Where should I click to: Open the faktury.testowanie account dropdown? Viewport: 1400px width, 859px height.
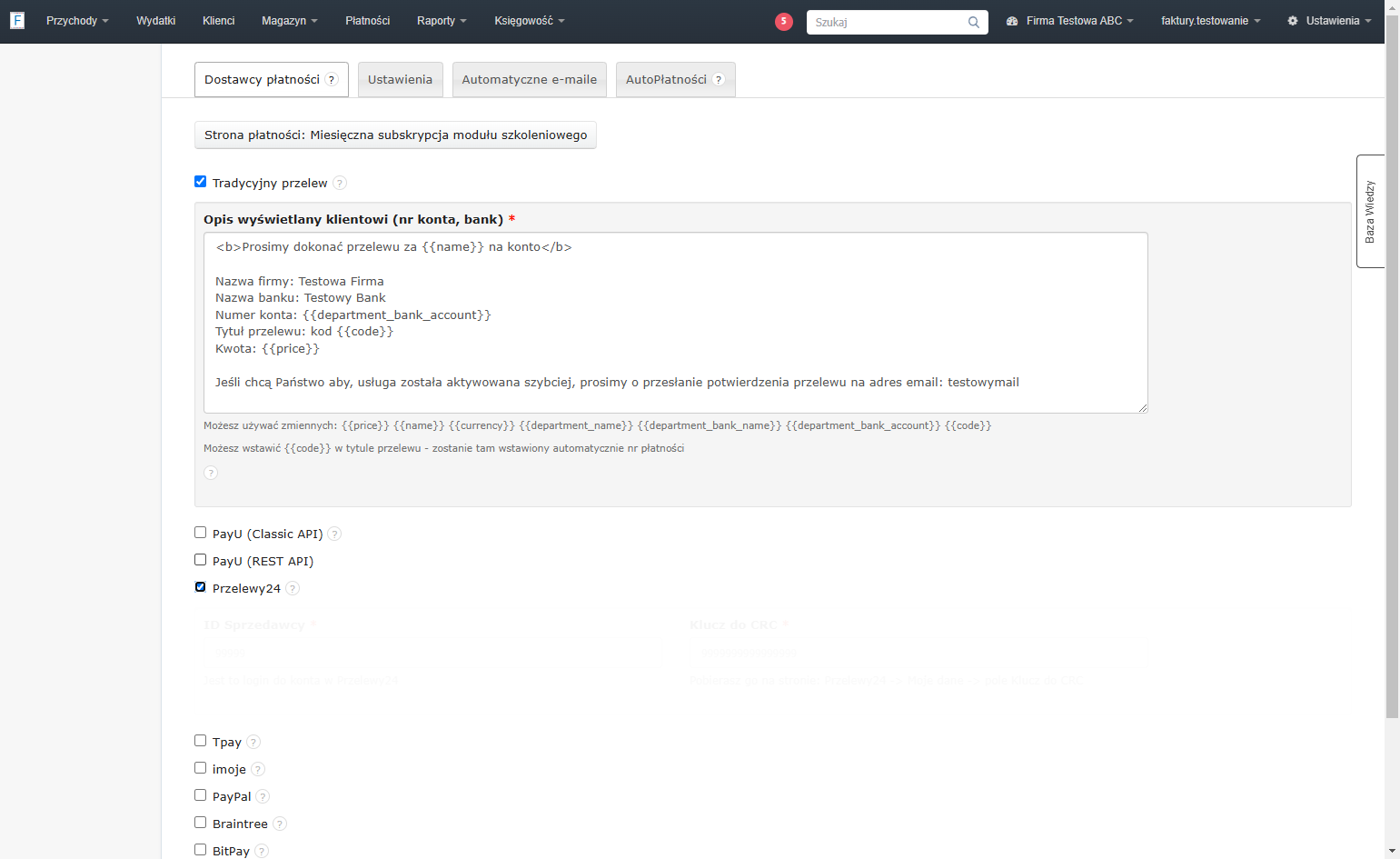click(x=1210, y=21)
